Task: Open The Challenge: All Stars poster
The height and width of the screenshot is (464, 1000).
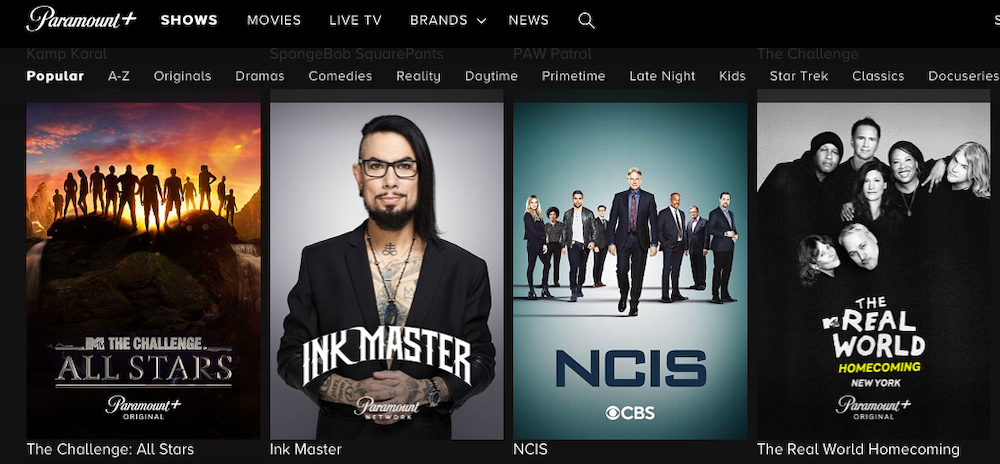Action: (143, 270)
